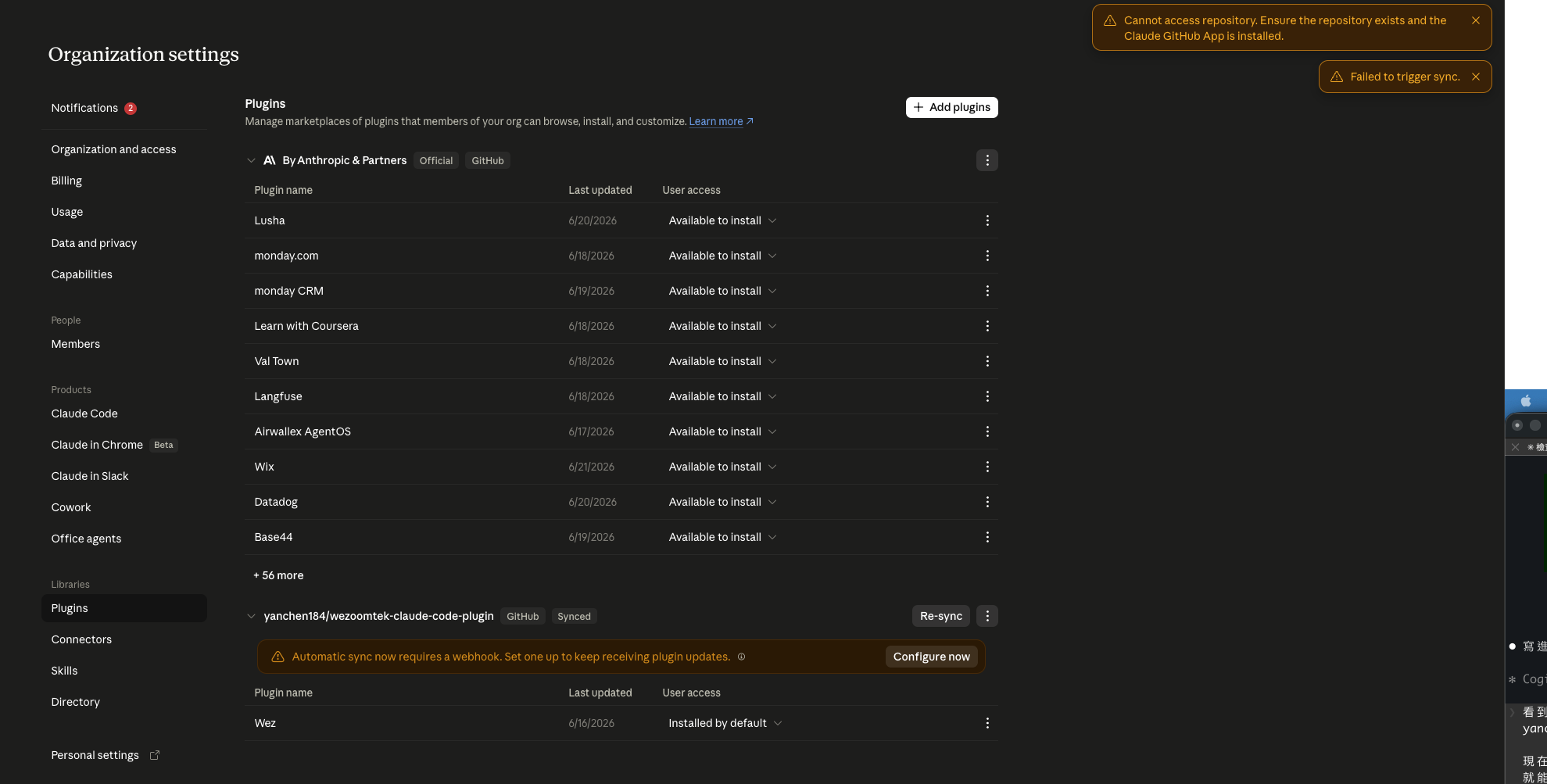1547x784 pixels.
Task: Change user access for Datadog
Action: pyautogui.click(x=722, y=502)
